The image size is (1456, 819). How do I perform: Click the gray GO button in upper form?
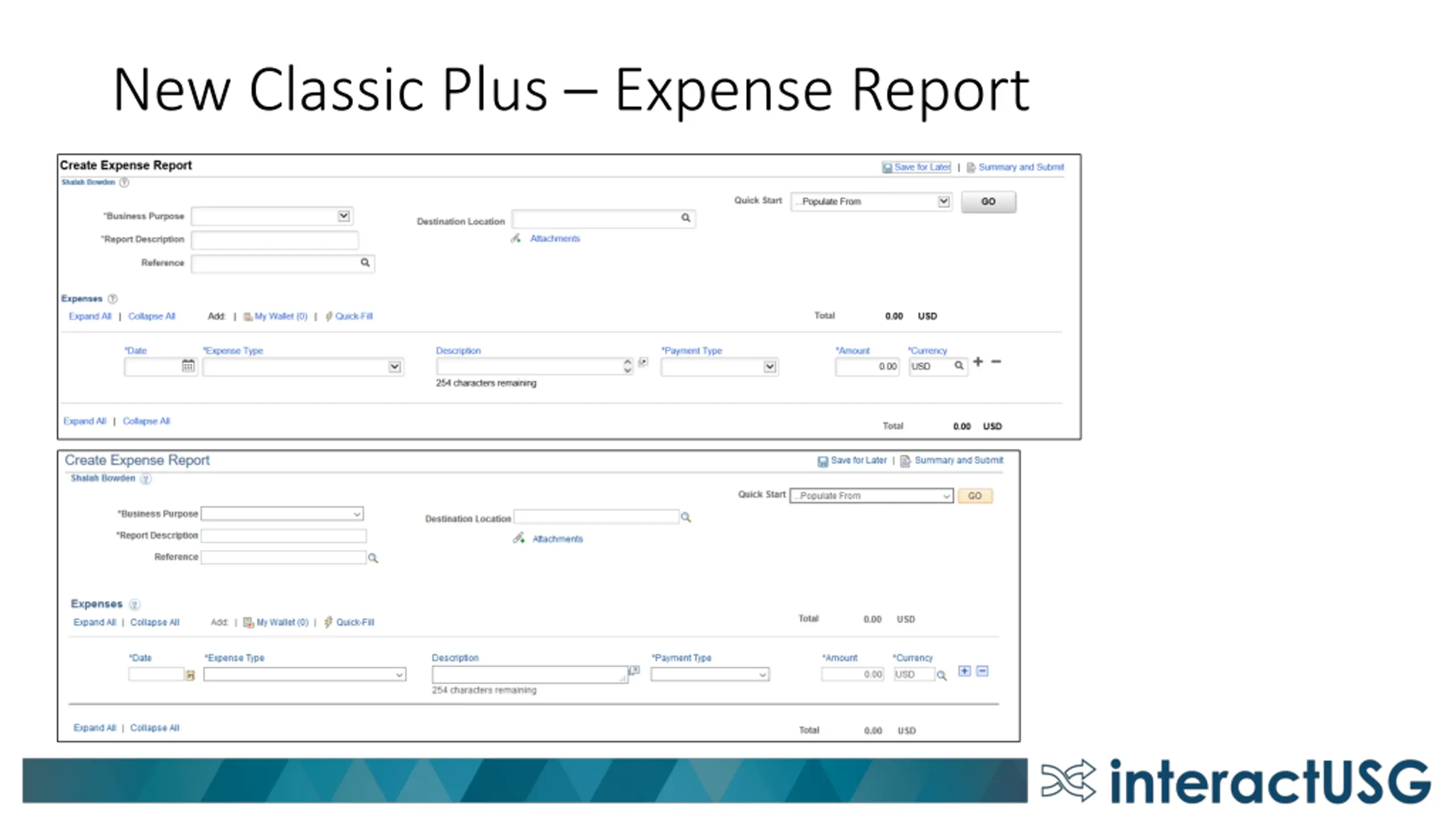pos(988,202)
